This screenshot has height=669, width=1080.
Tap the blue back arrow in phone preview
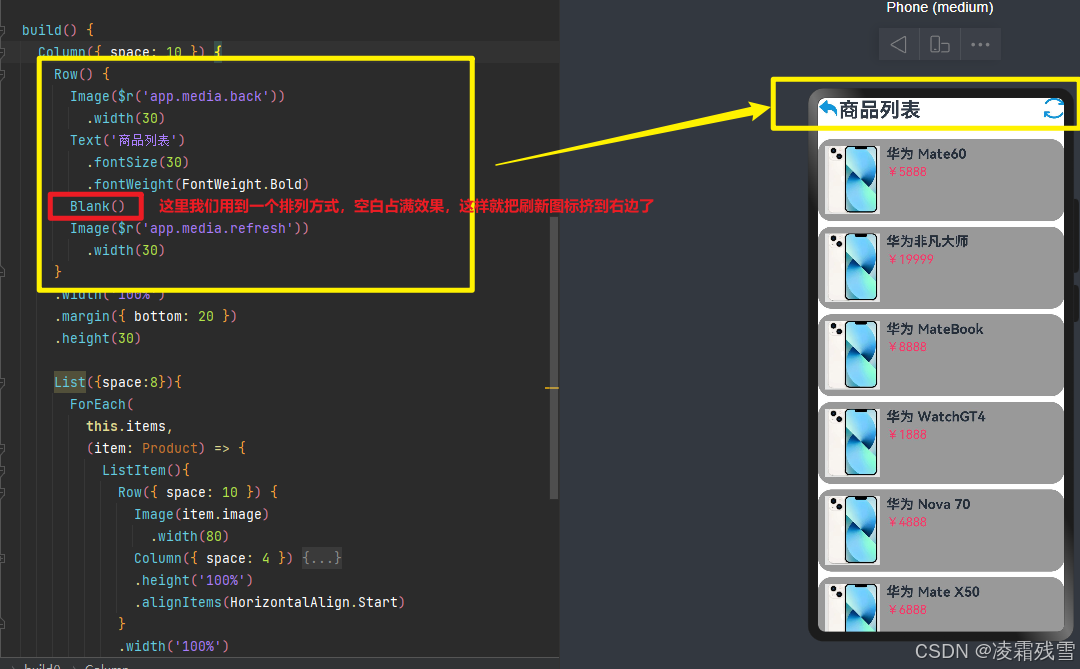click(x=828, y=109)
